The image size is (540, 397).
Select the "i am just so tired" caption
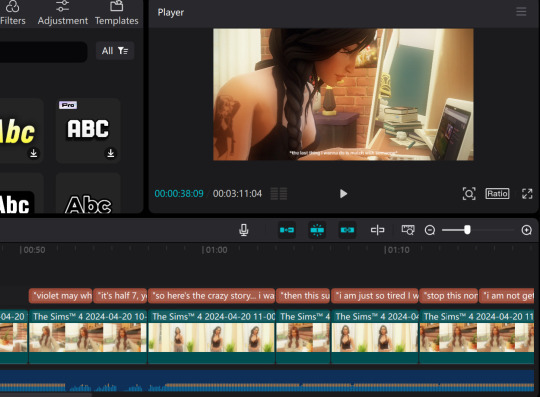point(375,296)
